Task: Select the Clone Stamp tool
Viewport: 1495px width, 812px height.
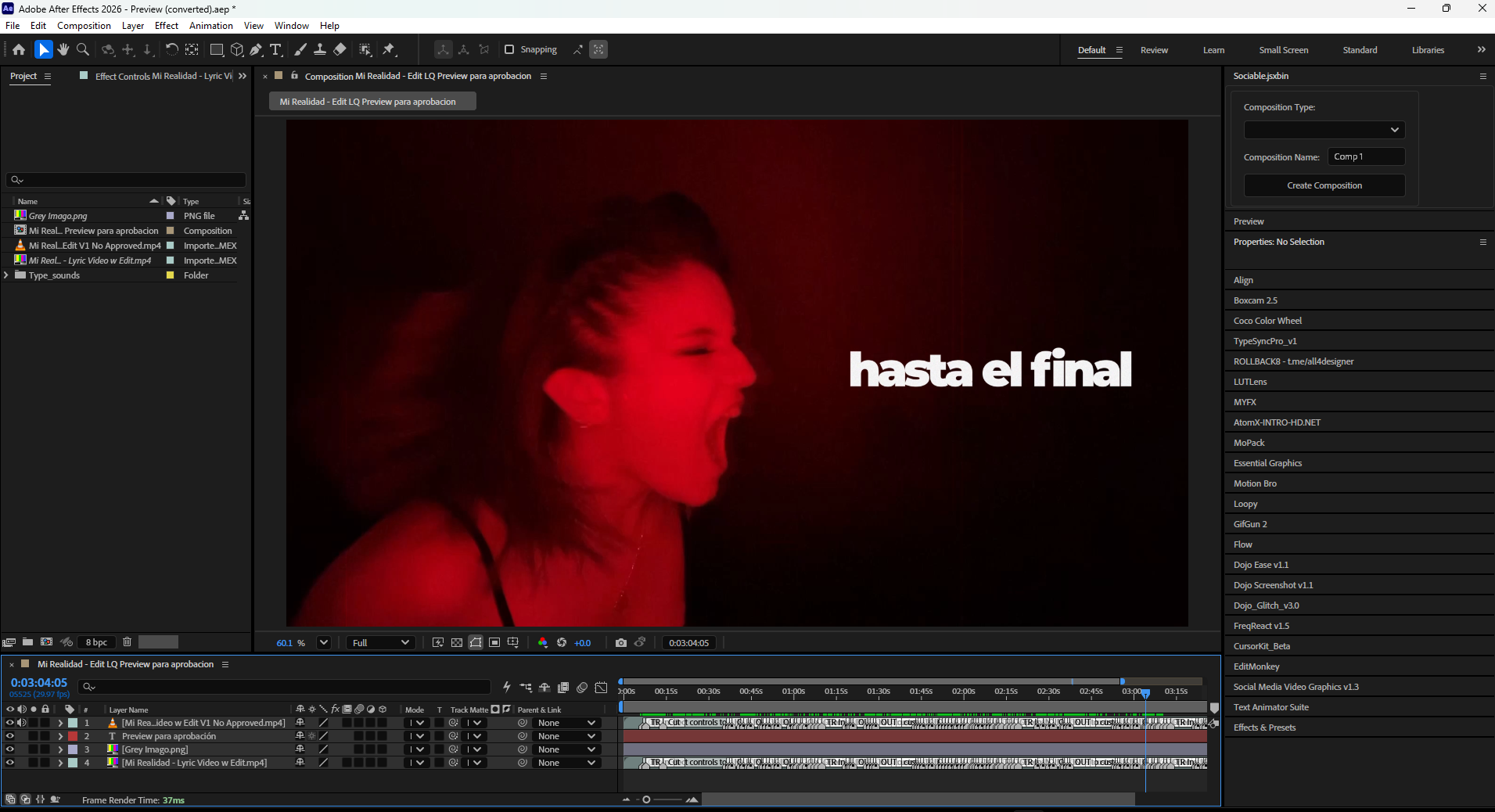Action: click(x=320, y=49)
